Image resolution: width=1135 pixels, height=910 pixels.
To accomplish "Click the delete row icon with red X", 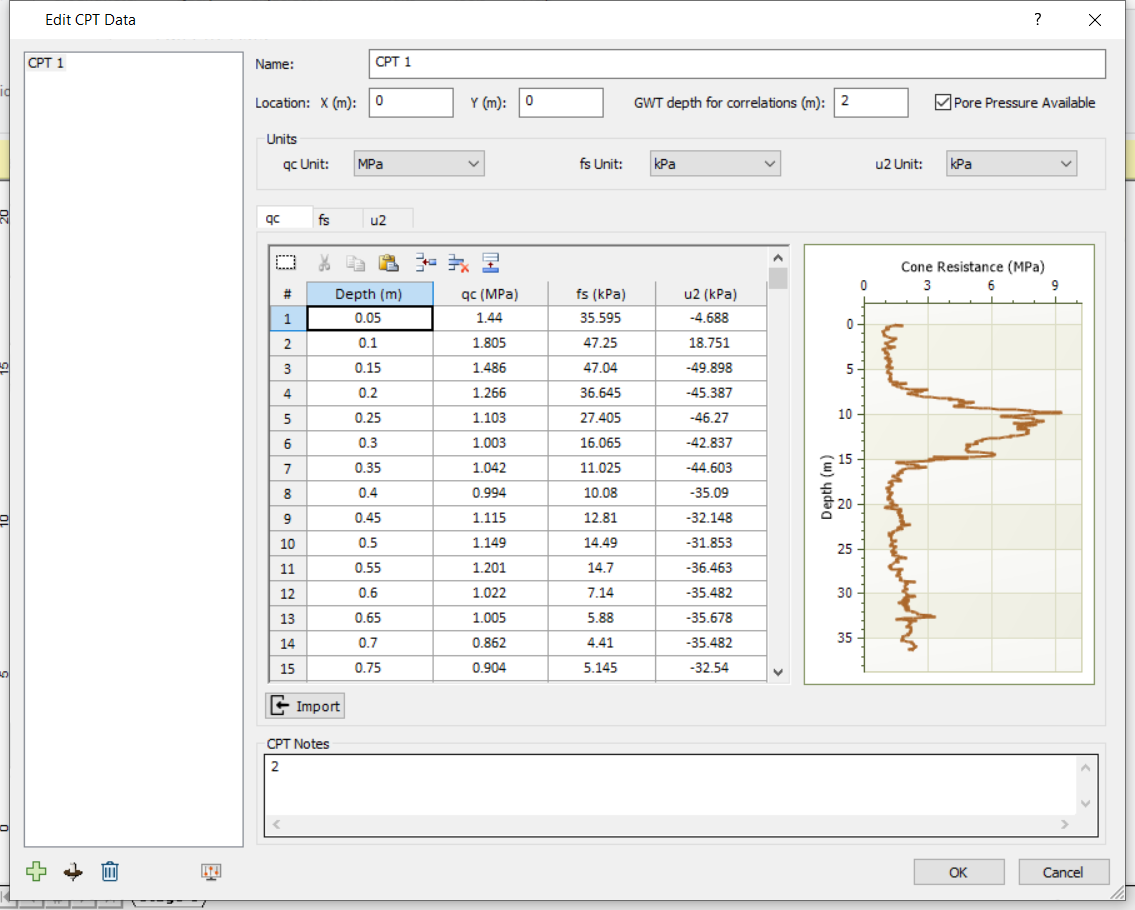I will 459,263.
